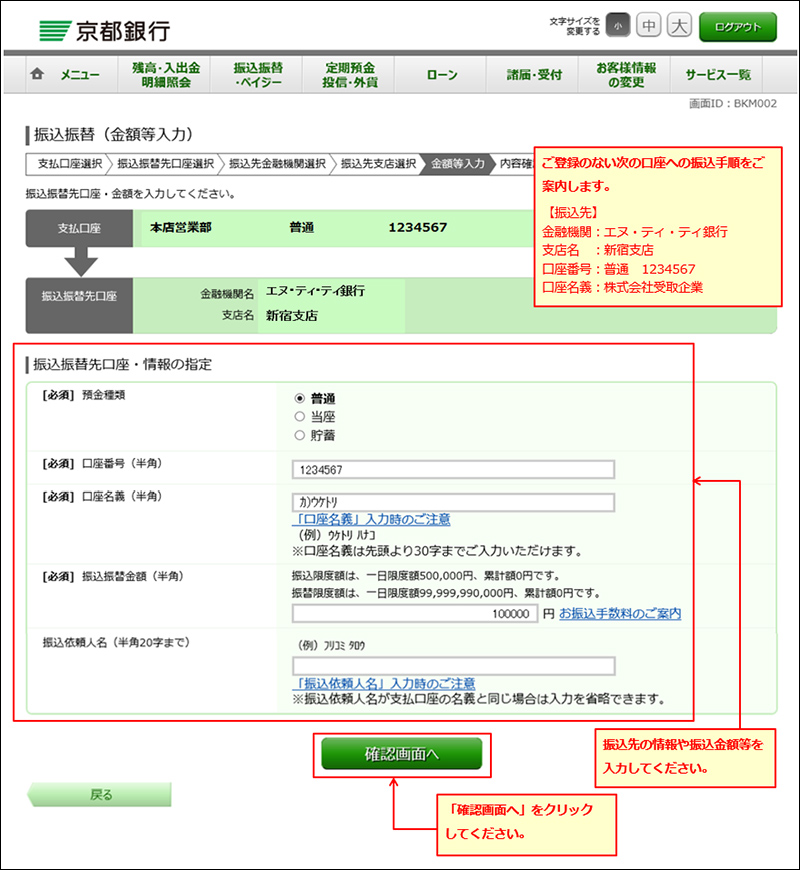Viewport: 800px width, 870px height.
Task: Open サービス一覧 menu
Action: (x=718, y=75)
